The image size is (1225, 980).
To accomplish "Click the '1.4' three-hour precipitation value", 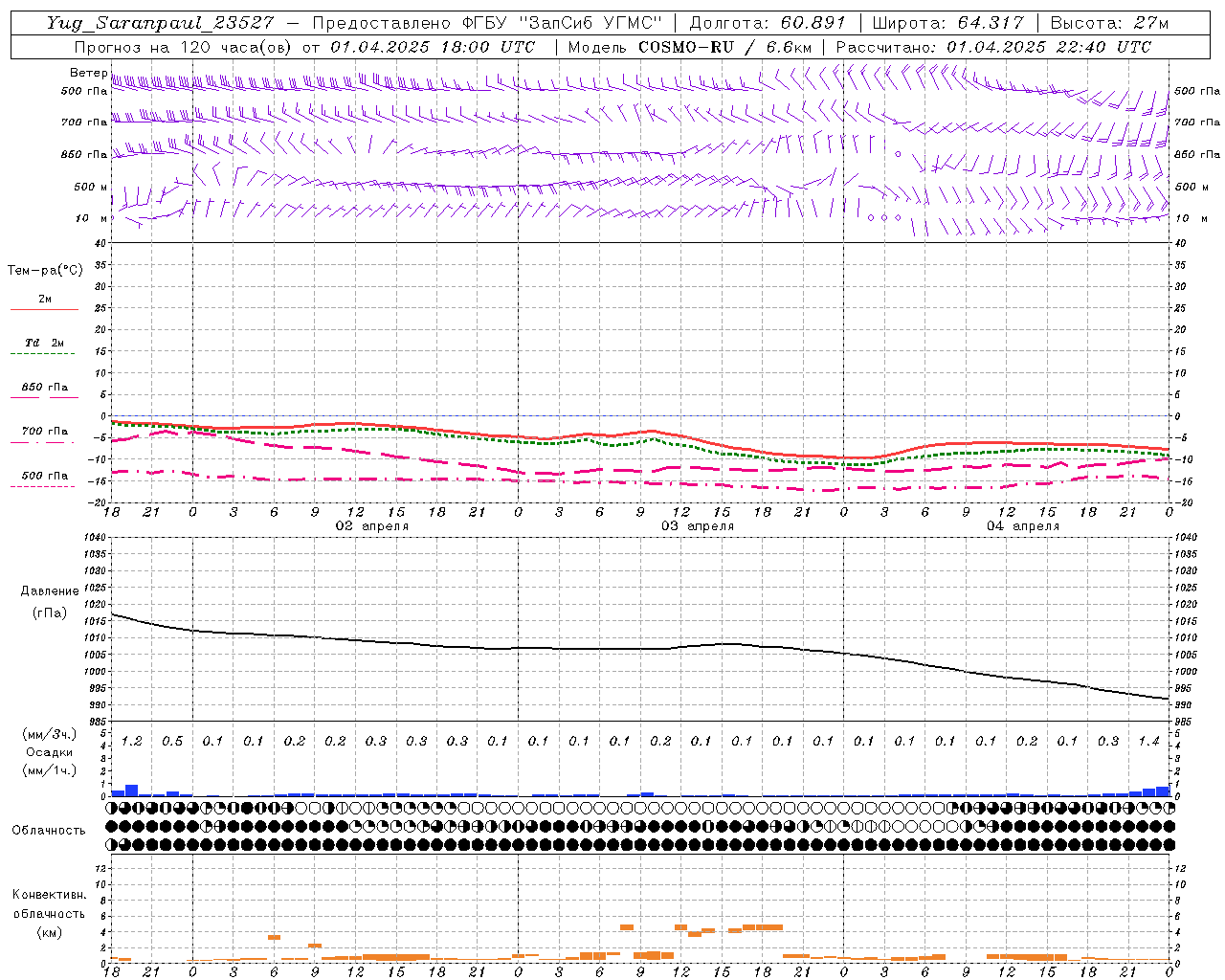I will click(x=1148, y=741).
